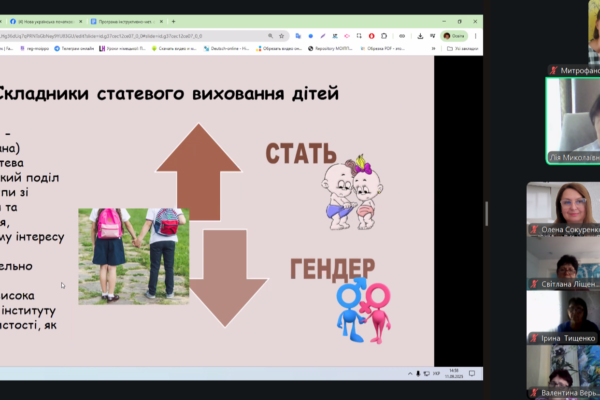Click the blue circle extension icon
Screen dimensions: 600x400
(x=311, y=36)
